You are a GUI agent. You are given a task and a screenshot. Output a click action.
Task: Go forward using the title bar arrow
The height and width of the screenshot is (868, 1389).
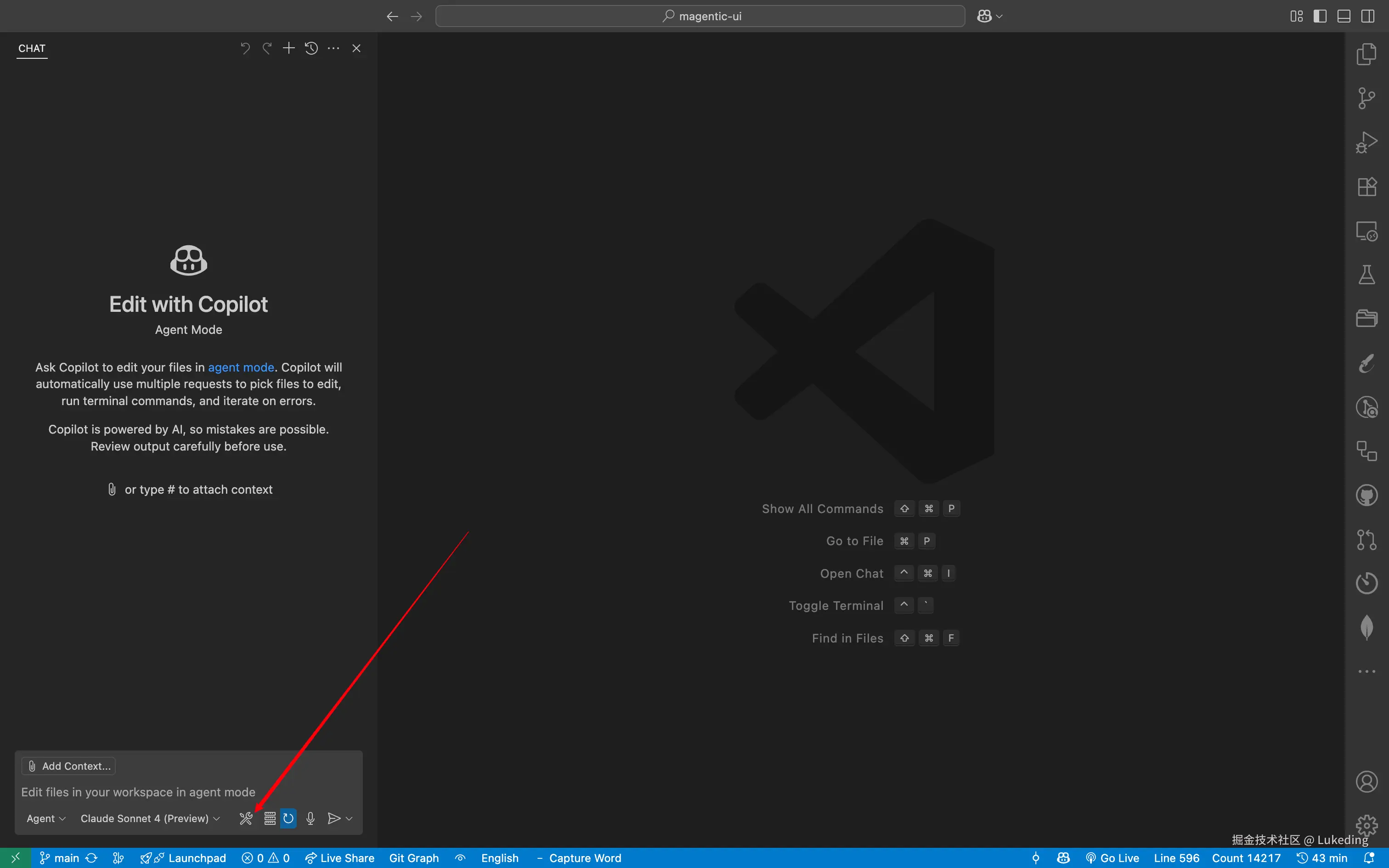[417, 17]
